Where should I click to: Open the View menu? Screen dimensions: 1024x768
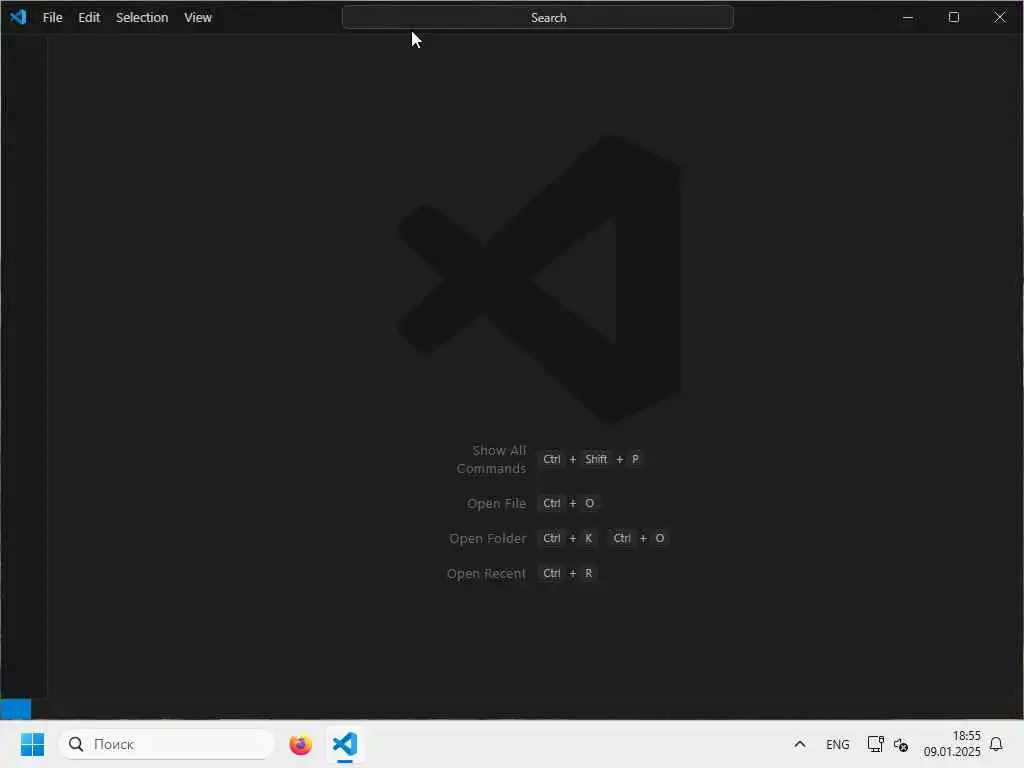click(198, 18)
